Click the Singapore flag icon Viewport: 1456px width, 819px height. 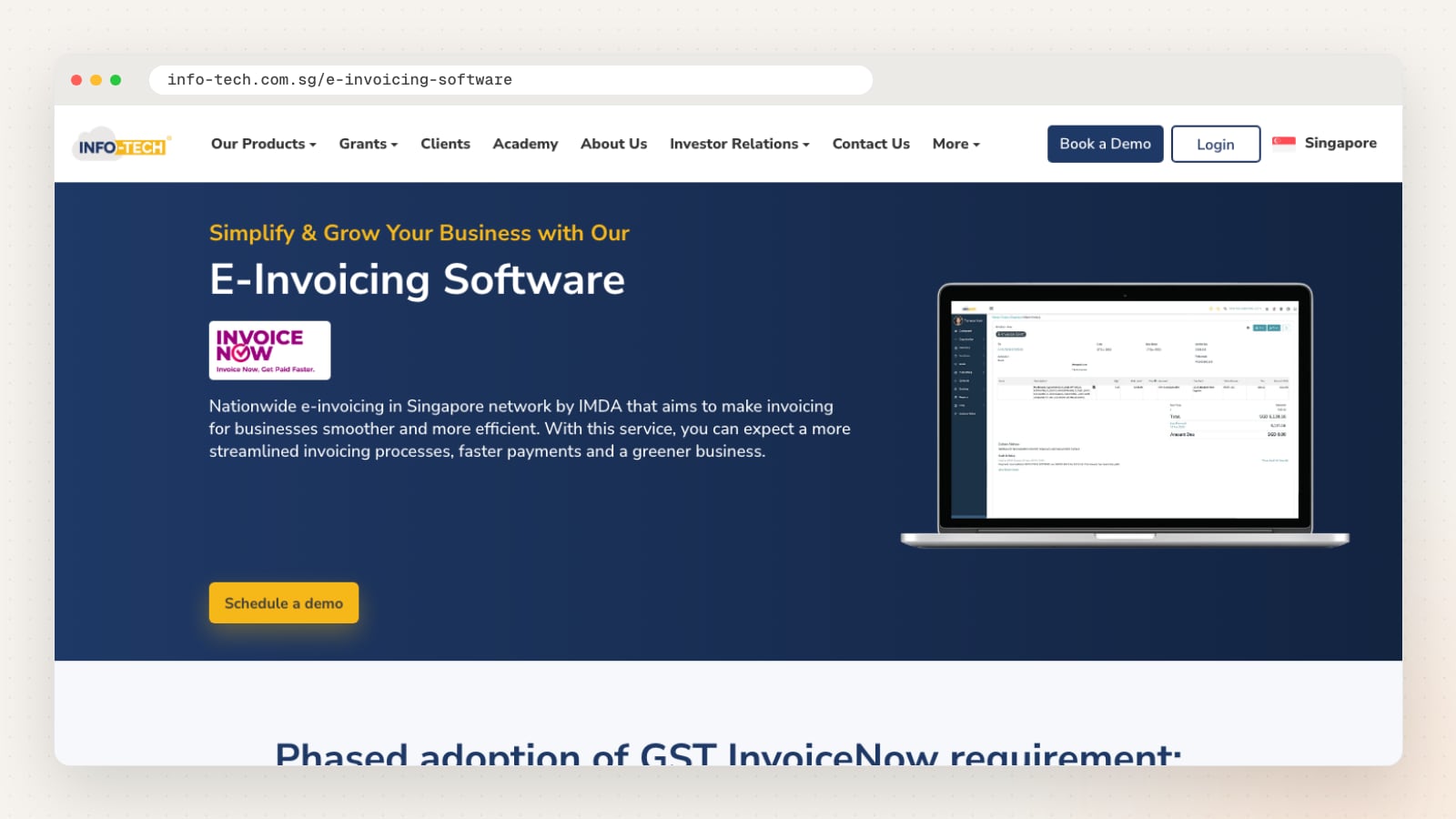[1284, 143]
